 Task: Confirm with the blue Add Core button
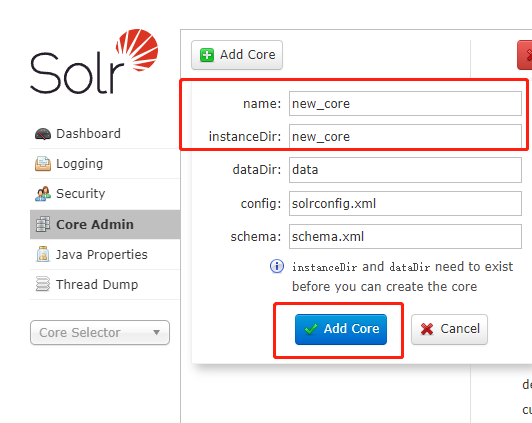[x=341, y=329]
